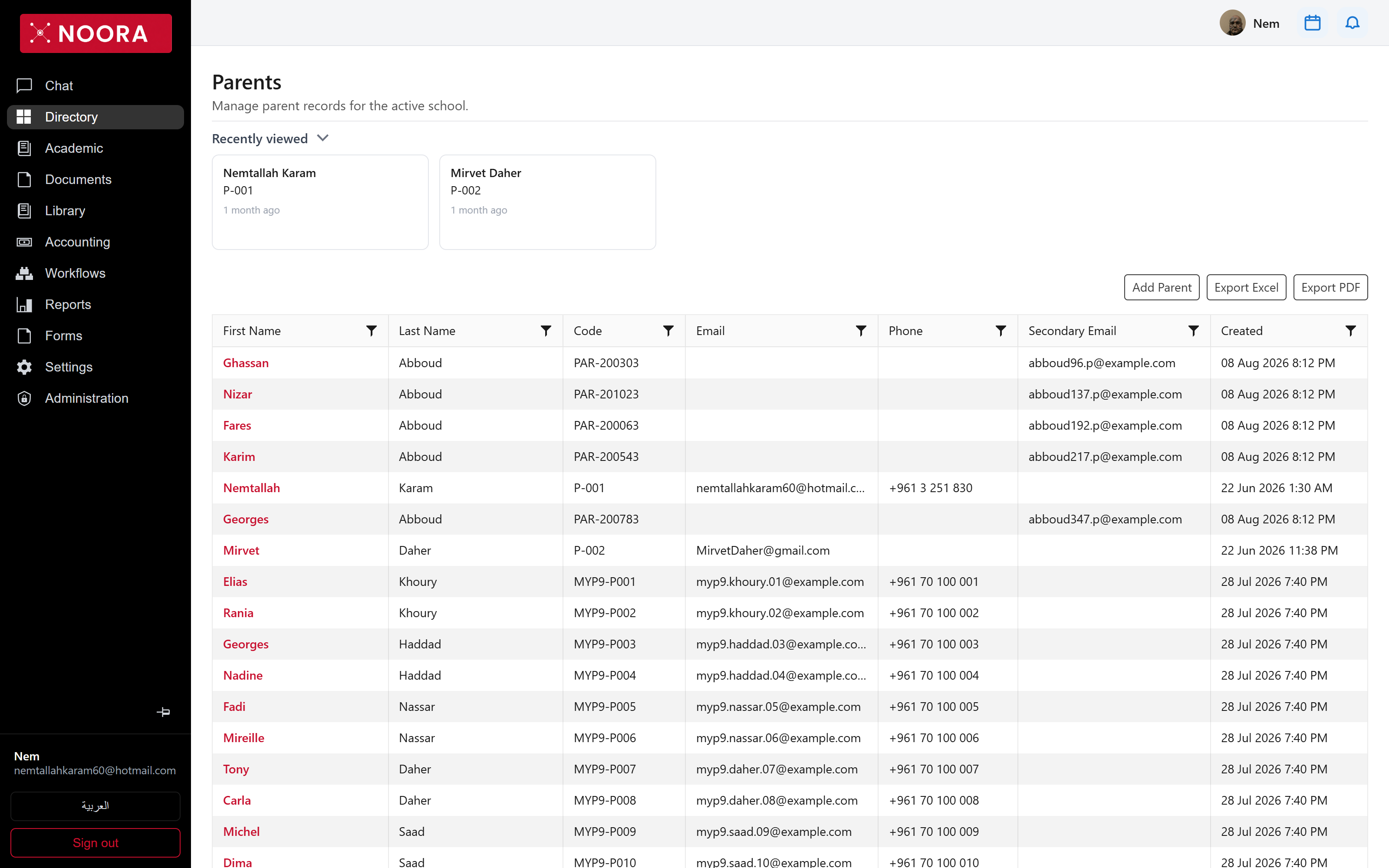This screenshot has width=1389, height=868.
Task: Open parent Karim record link
Action: pos(239,457)
